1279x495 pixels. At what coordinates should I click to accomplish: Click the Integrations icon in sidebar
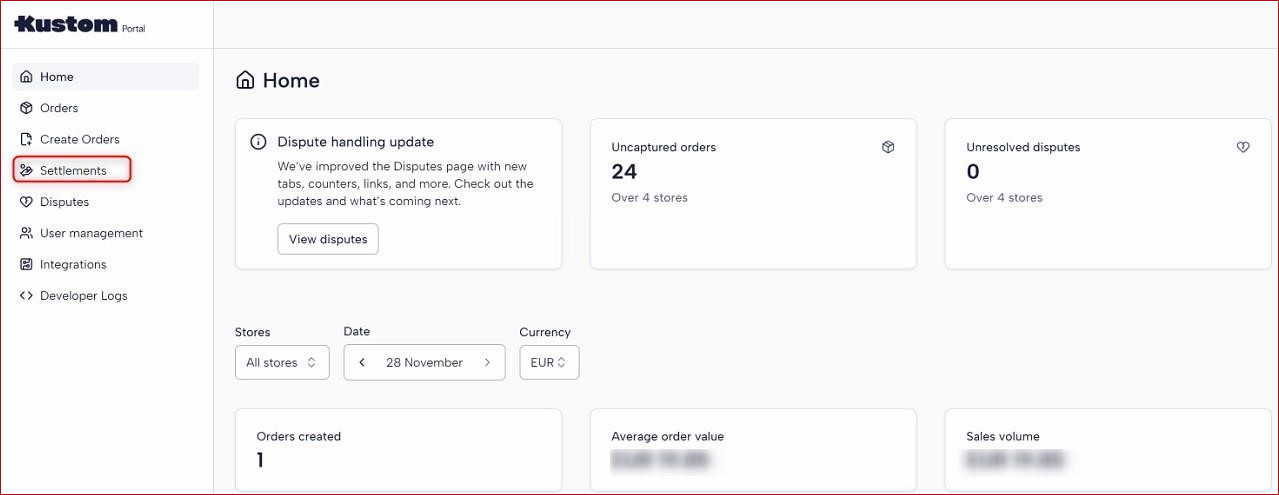coord(27,265)
